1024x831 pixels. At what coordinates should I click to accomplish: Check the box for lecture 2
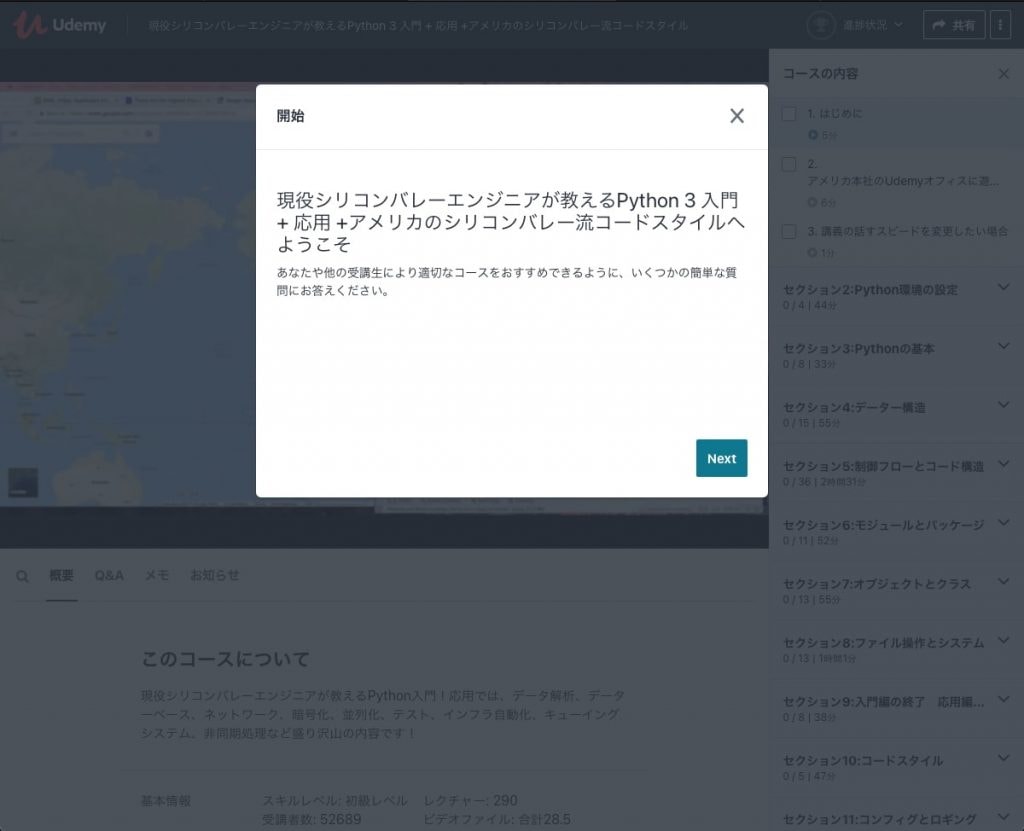[x=789, y=164]
